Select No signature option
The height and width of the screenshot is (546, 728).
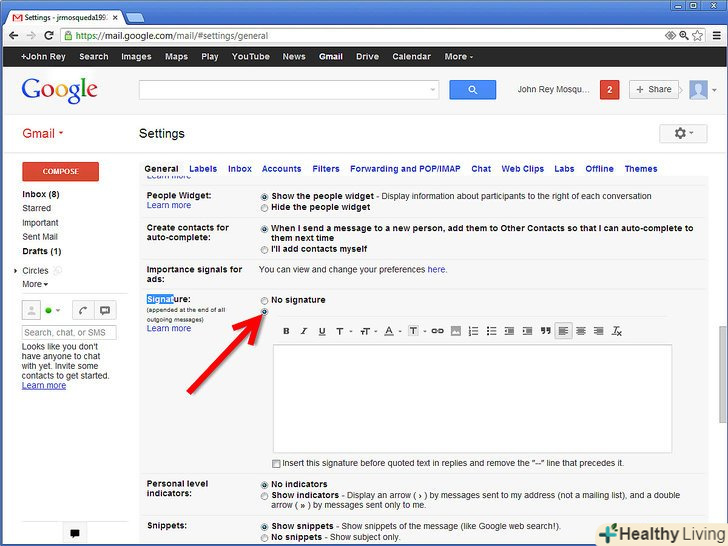coord(264,300)
